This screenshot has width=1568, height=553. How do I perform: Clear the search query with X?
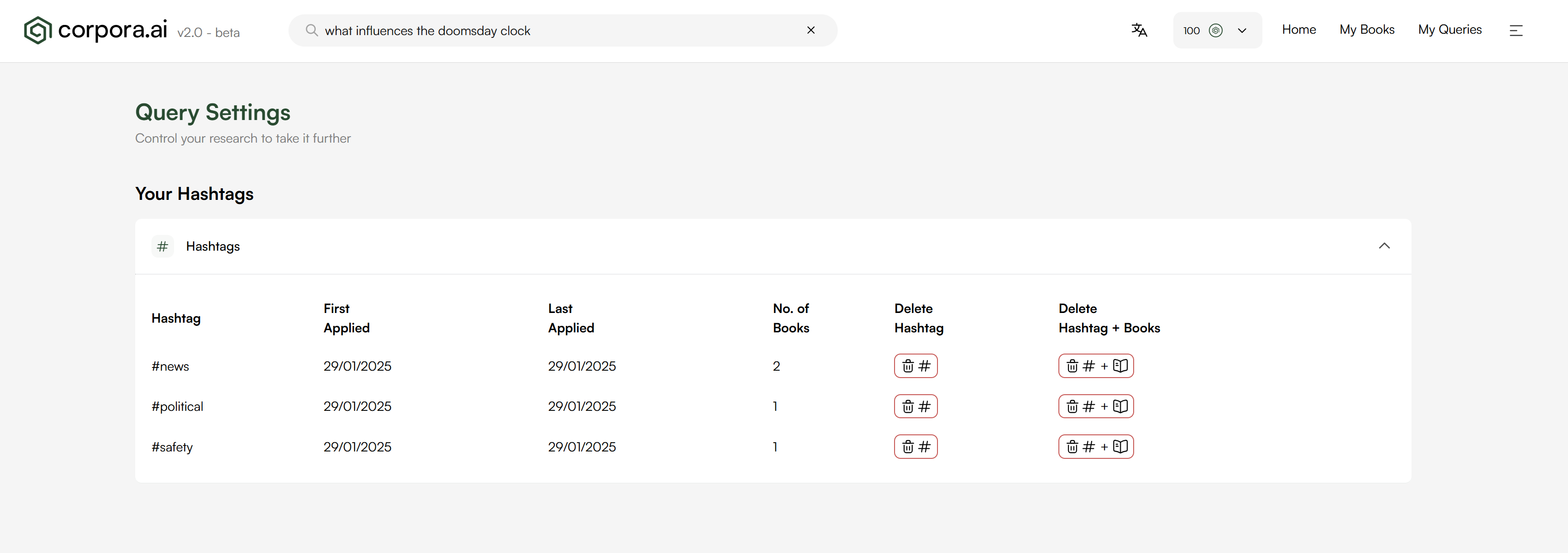811,30
